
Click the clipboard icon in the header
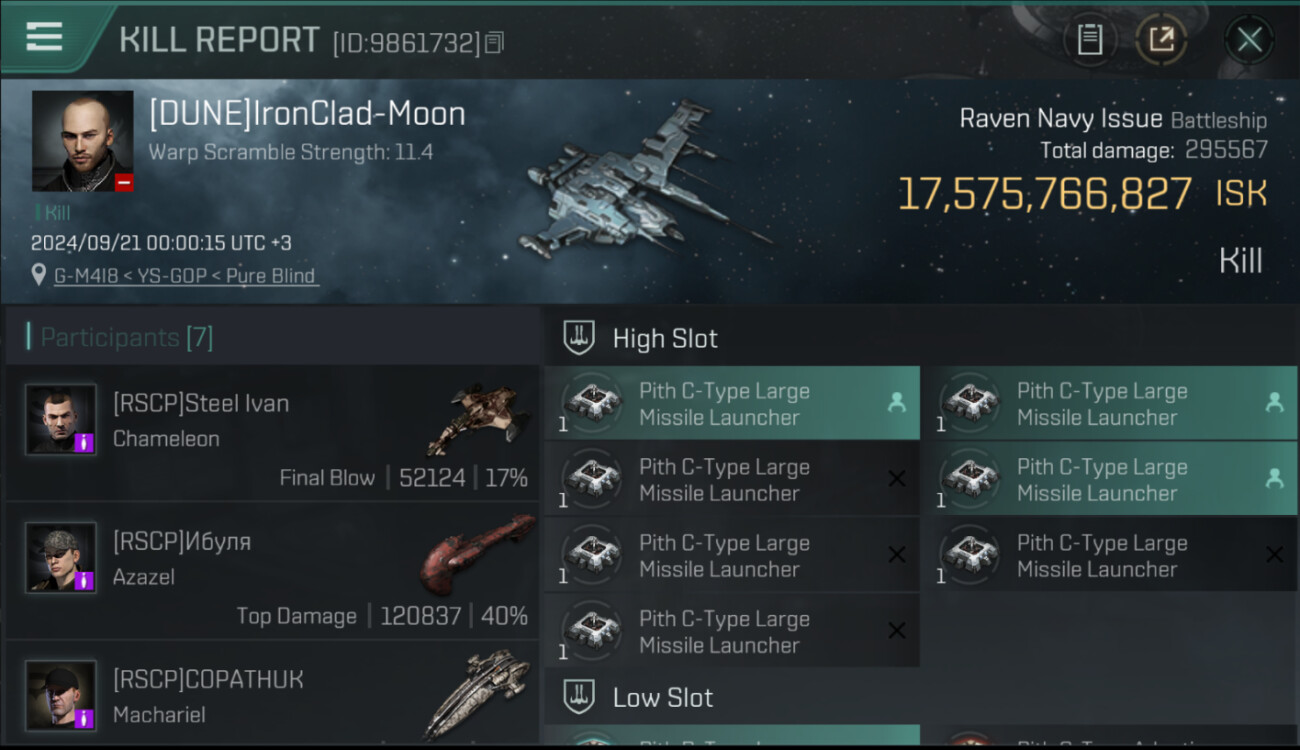click(1089, 40)
